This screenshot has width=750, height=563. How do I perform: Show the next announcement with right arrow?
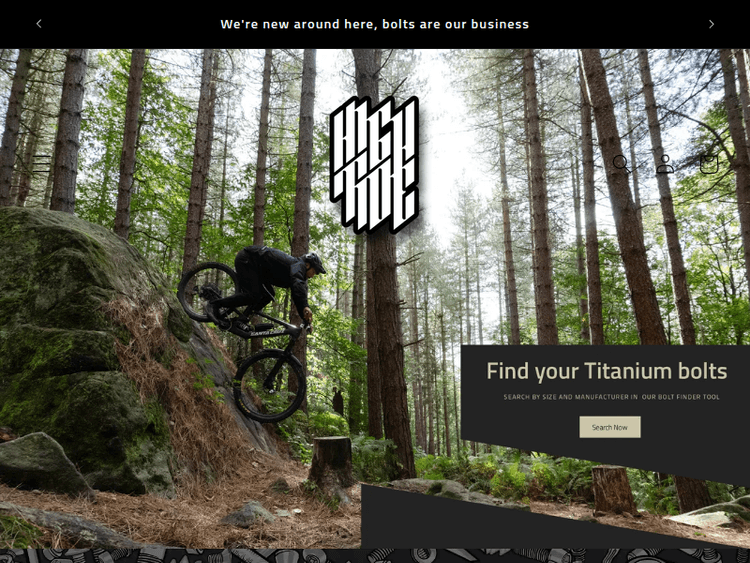tap(711, 24)
